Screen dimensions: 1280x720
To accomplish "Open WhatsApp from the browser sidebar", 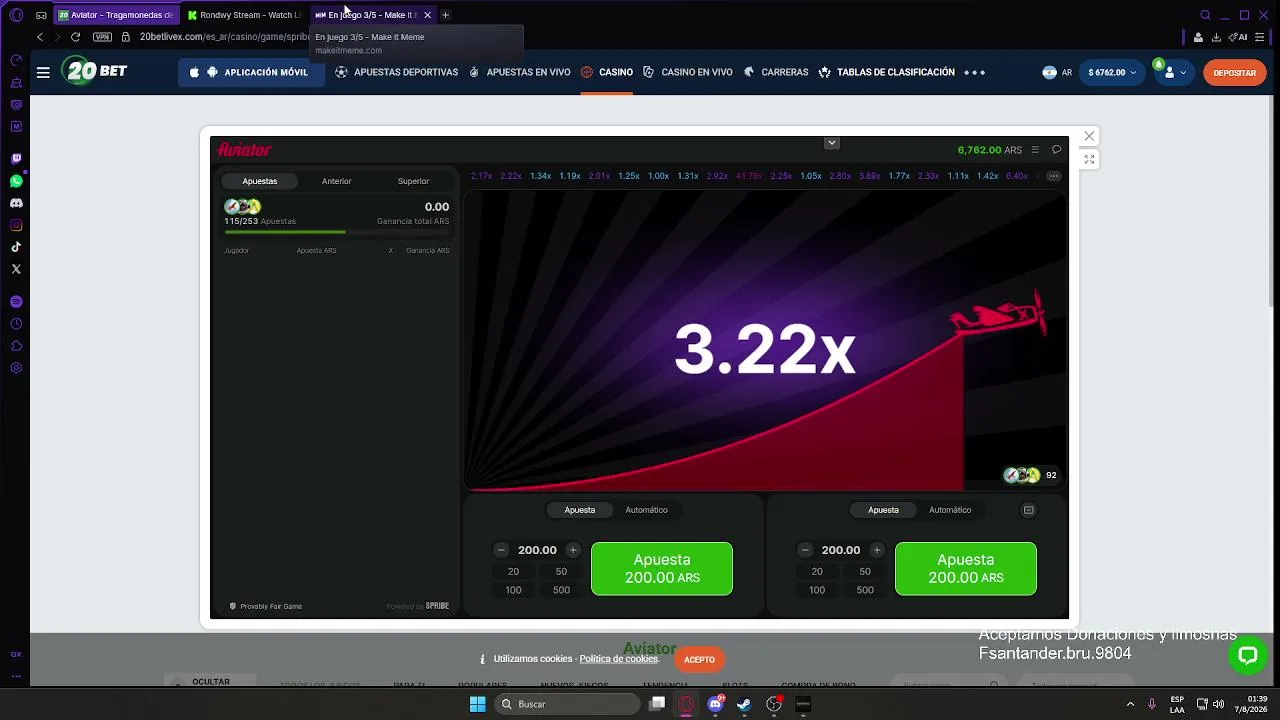I will 16,181.
